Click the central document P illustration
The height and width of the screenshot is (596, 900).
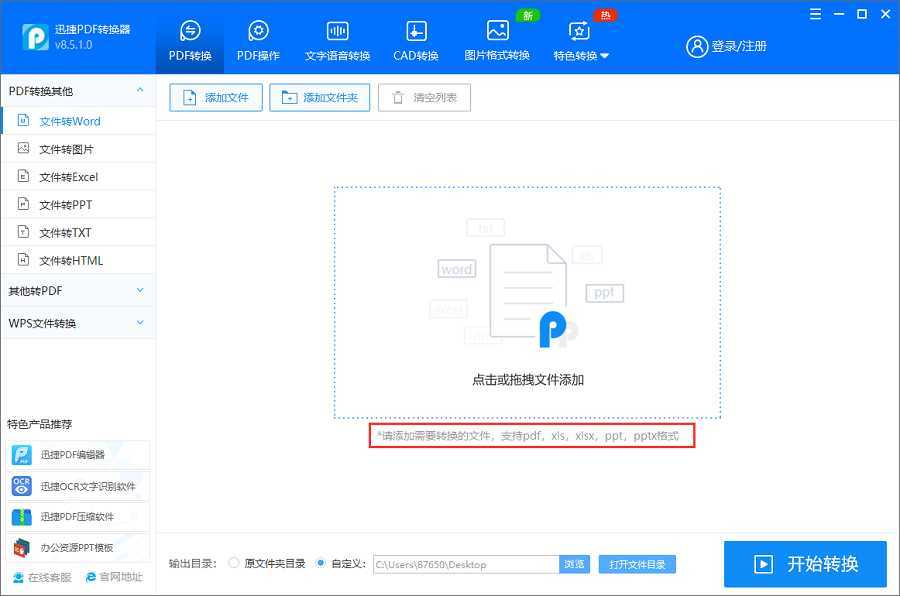[534, 296]
